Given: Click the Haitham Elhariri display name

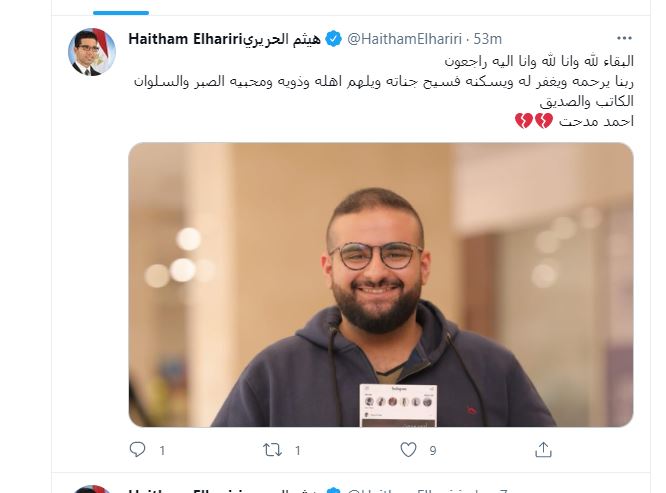Looking at the screenshot, I should pos(224,39).
